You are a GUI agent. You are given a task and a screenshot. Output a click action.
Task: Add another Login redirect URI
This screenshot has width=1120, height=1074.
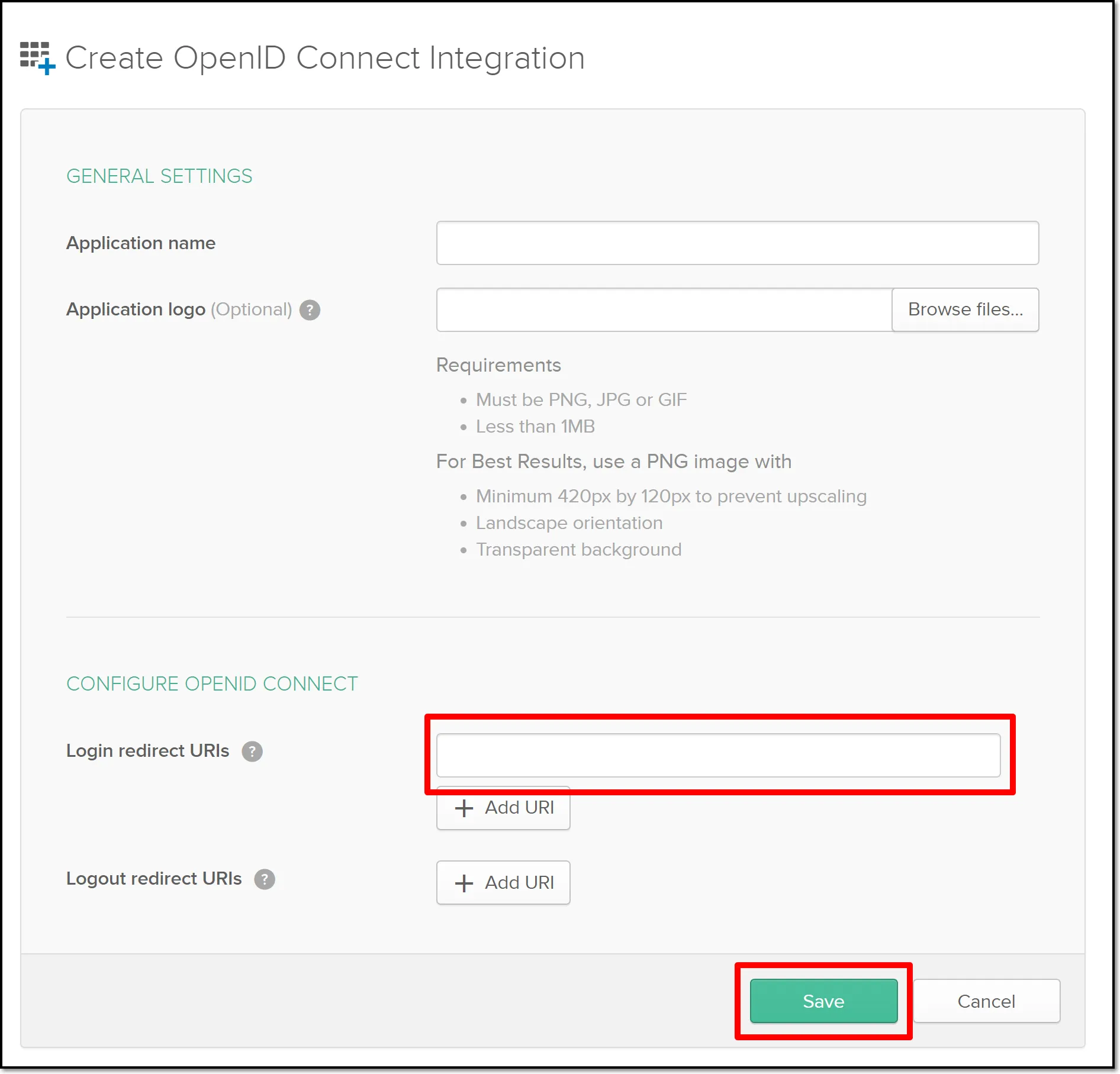(503, 808)
